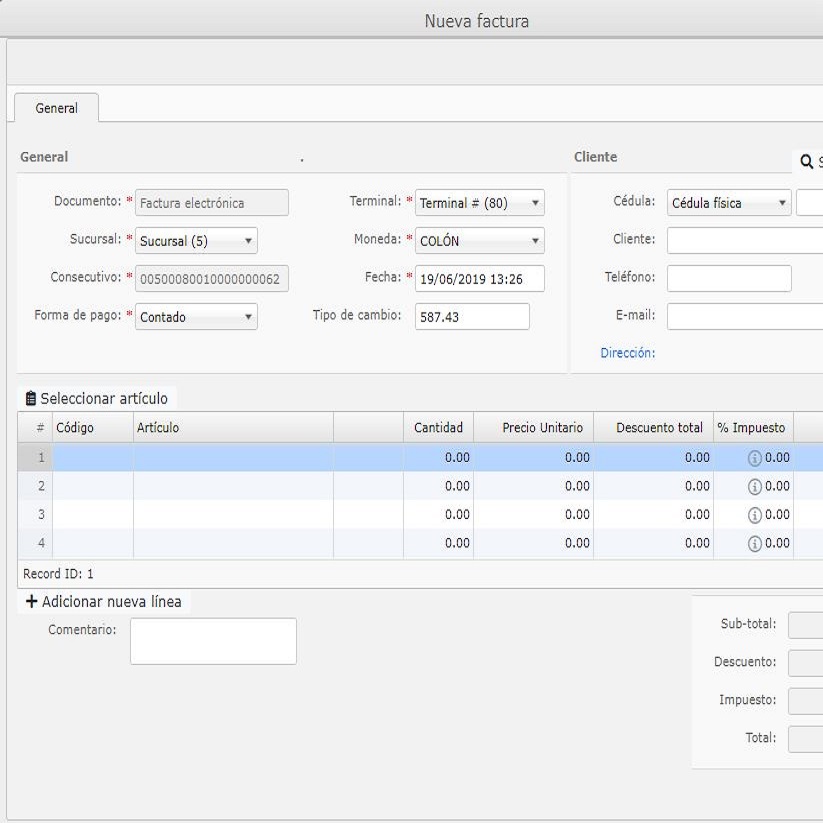Image resolution: width=823 pixels, height=823 pixels.
Task: Expand the Forma de pago Contado dropdown
Action: click(195, 317)
